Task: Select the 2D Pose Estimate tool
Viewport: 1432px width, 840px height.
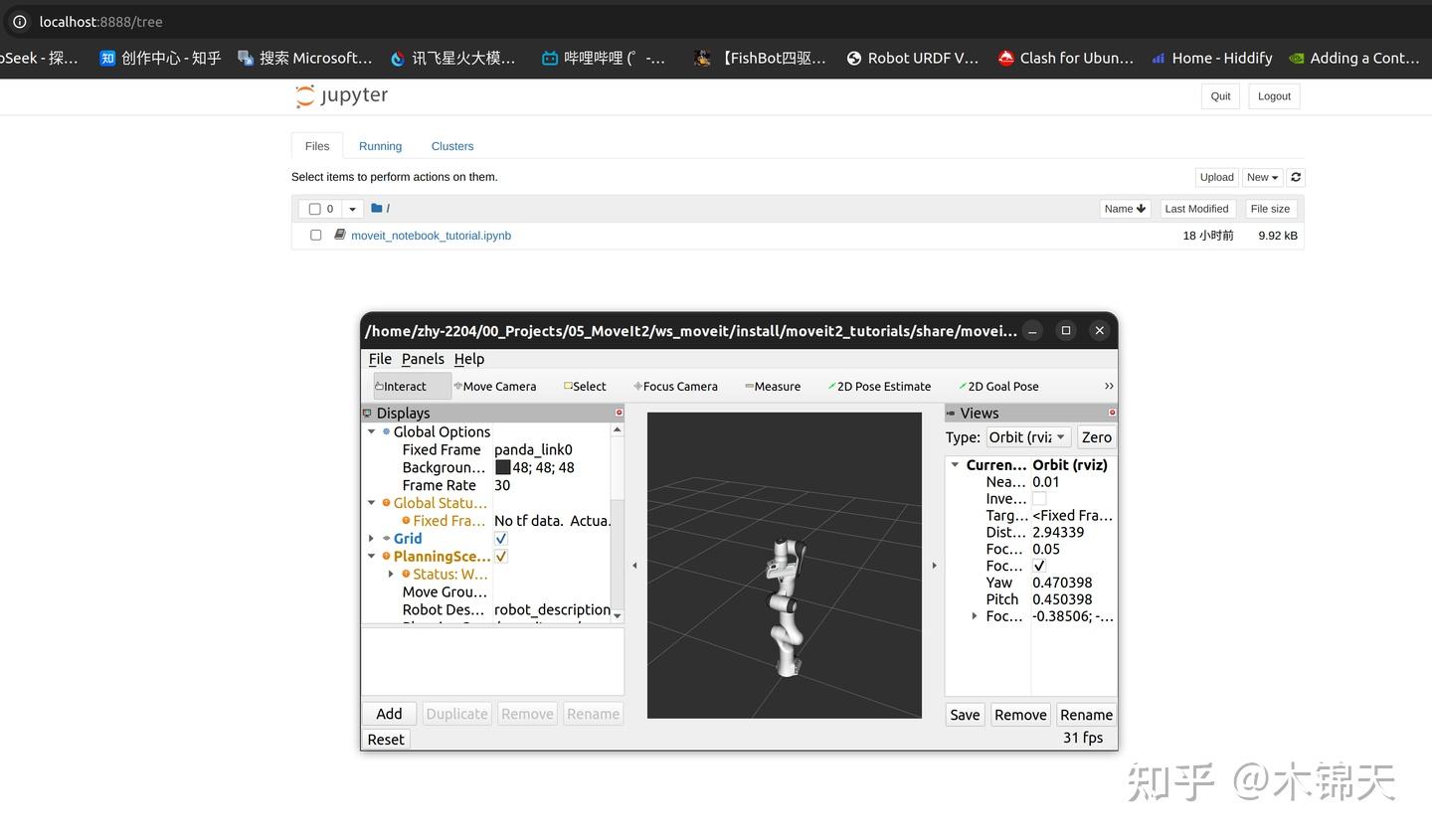Action: 879,386
